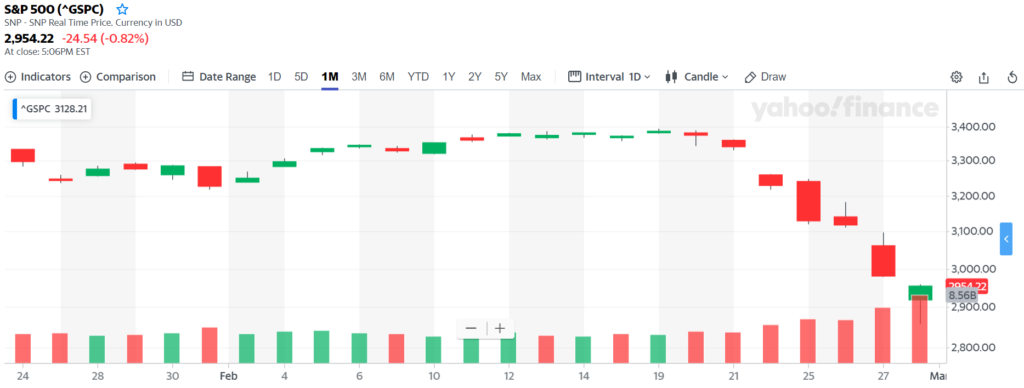Click the tallest red volume bar above 27
Image resolution: width=1024 pixels, height=388 pixels.
click(883, 335)
